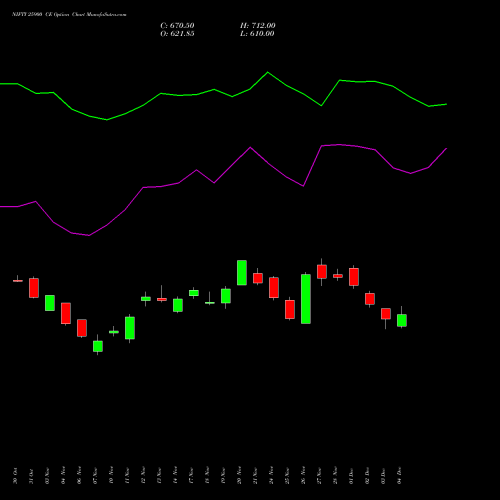Viewport: 500px width, 500px height.
Task: Select the close value C: 670.50
Action: [x=177, y=26]
